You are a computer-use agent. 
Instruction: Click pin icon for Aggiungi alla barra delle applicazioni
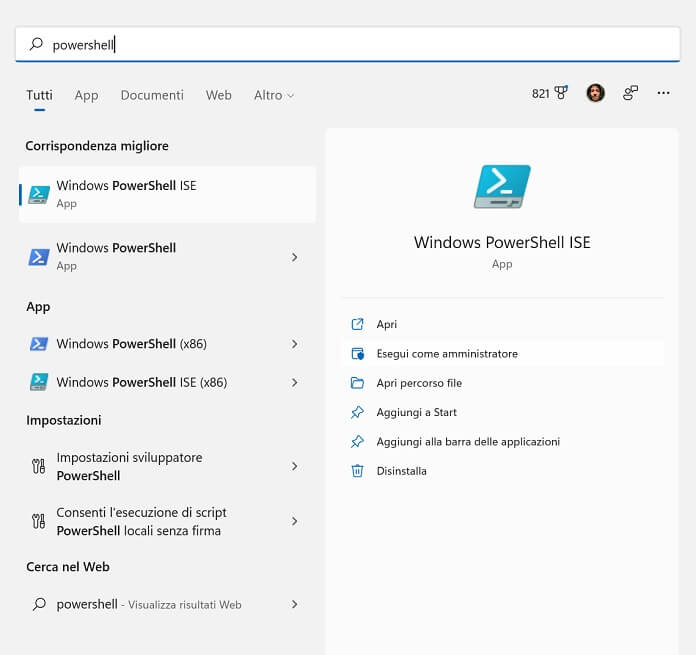pyautogui.click(x=357, y=442)
